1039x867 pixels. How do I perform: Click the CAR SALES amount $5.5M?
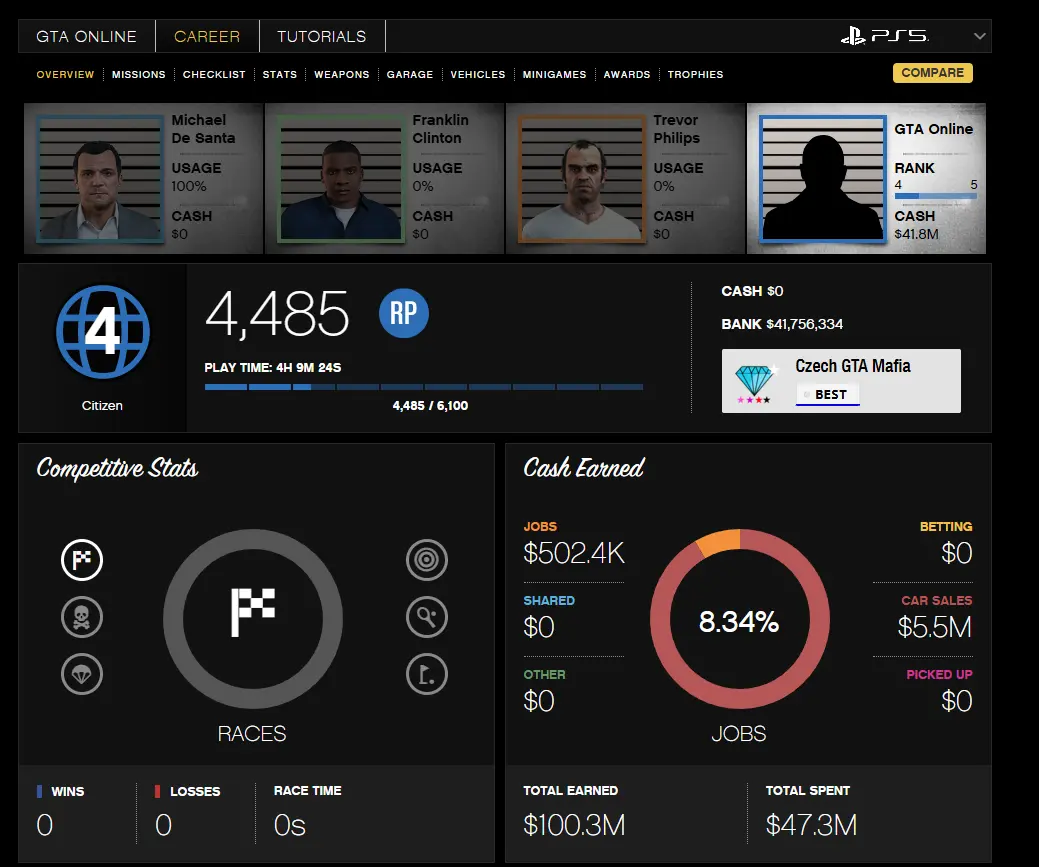click(934, 627)
